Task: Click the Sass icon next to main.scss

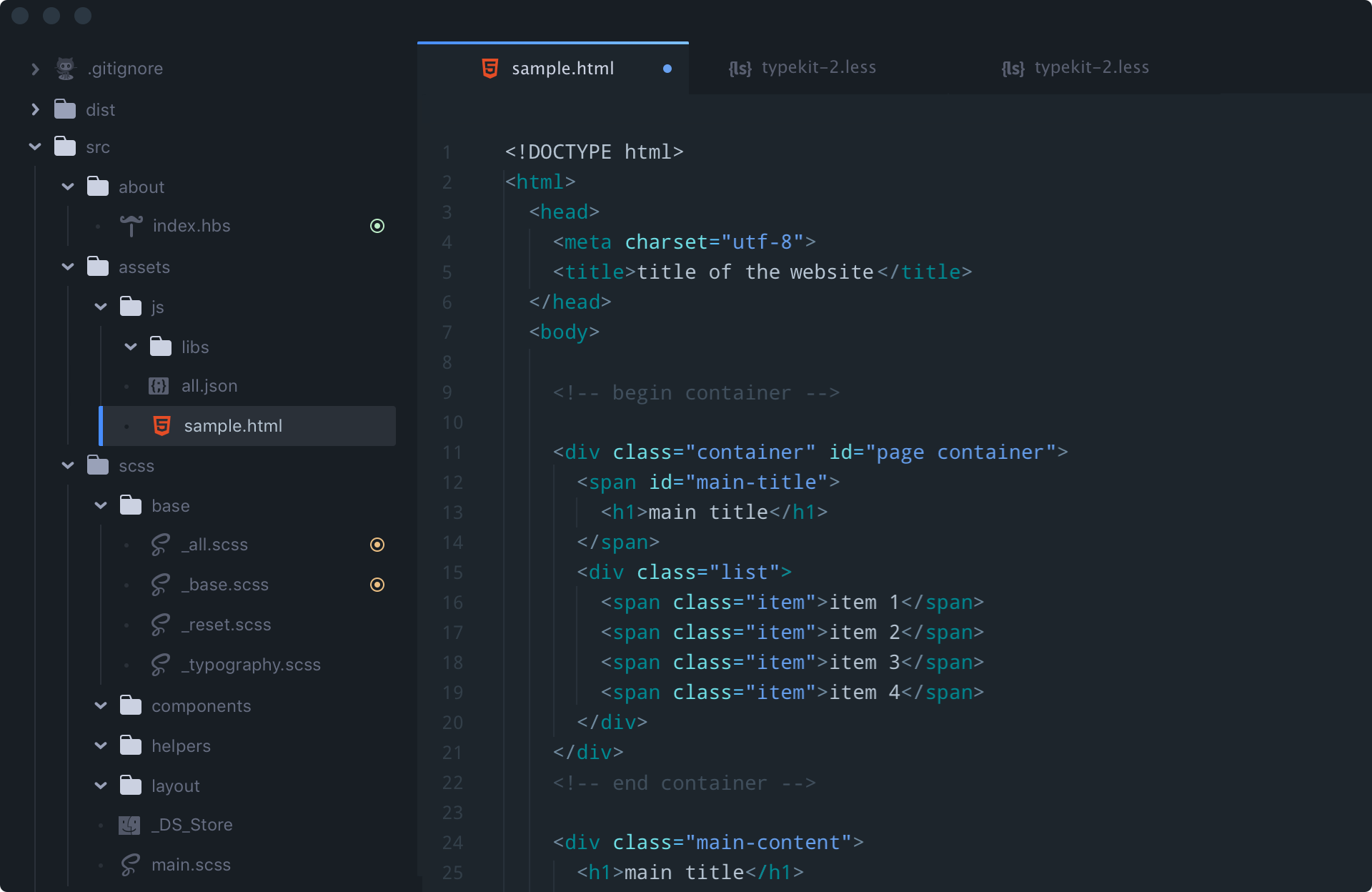Action: [x=129, y=864]
